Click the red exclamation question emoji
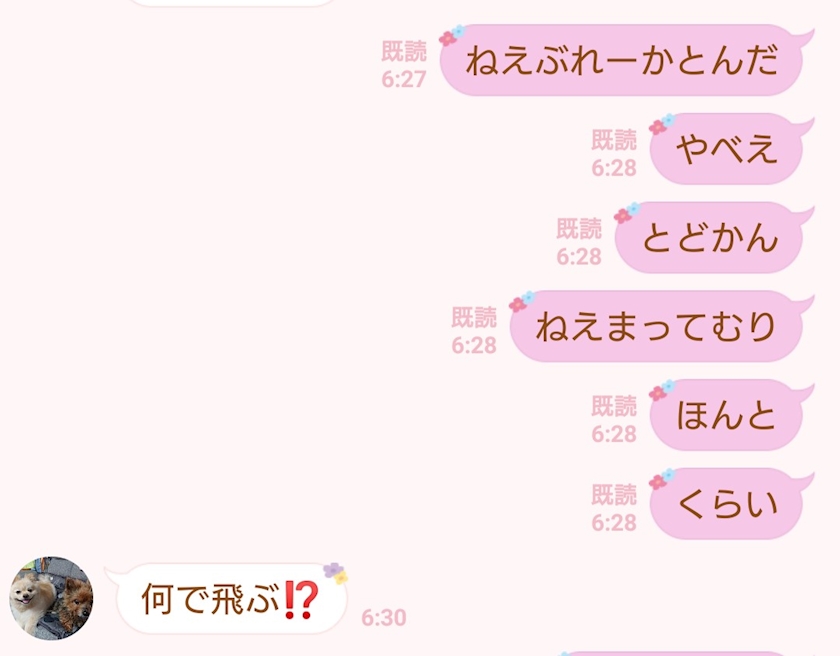Image resolution: width=840 pixels, height=656 pixels. (x=301, y=600)
